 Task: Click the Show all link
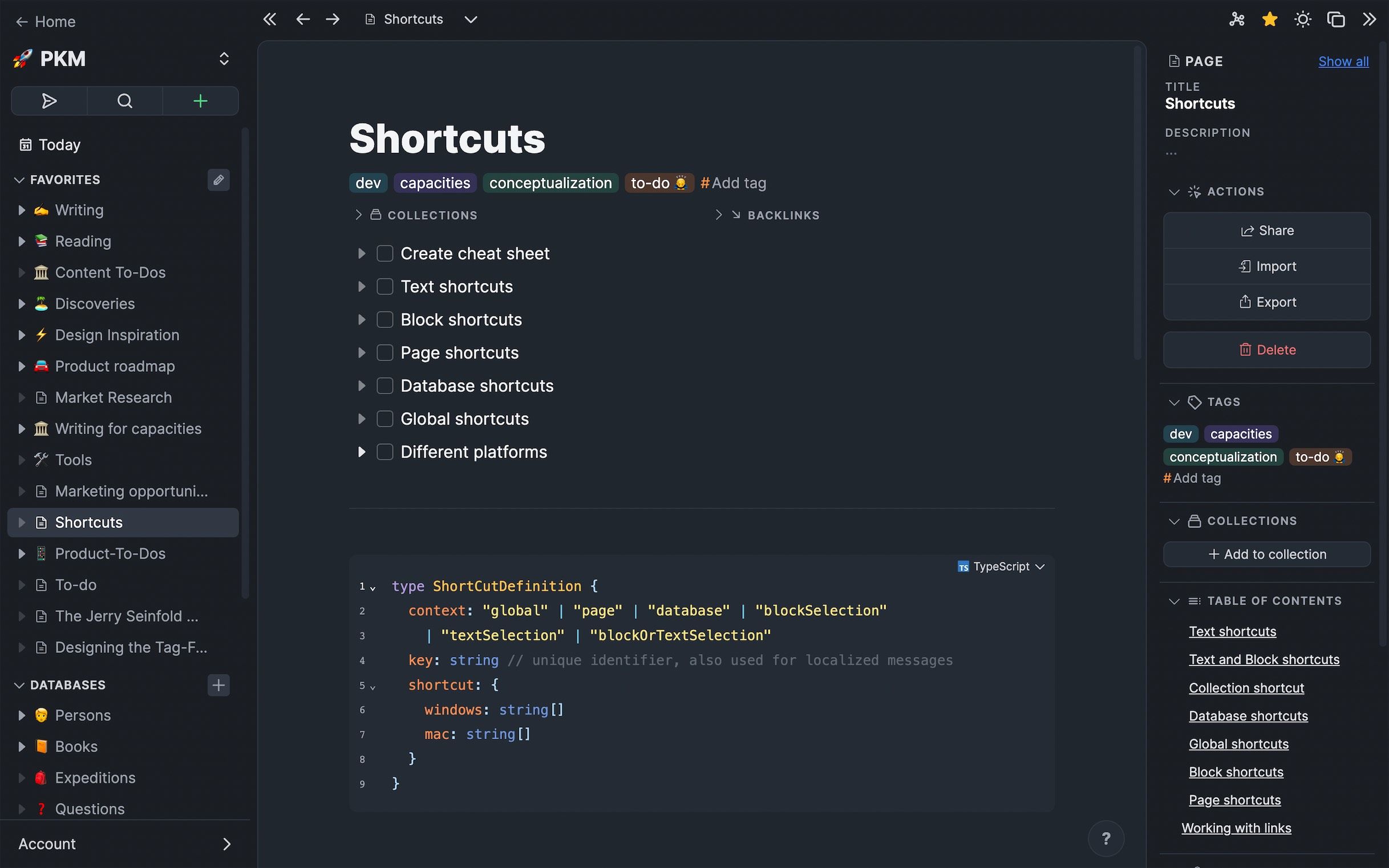click(x=1343, y=61)
